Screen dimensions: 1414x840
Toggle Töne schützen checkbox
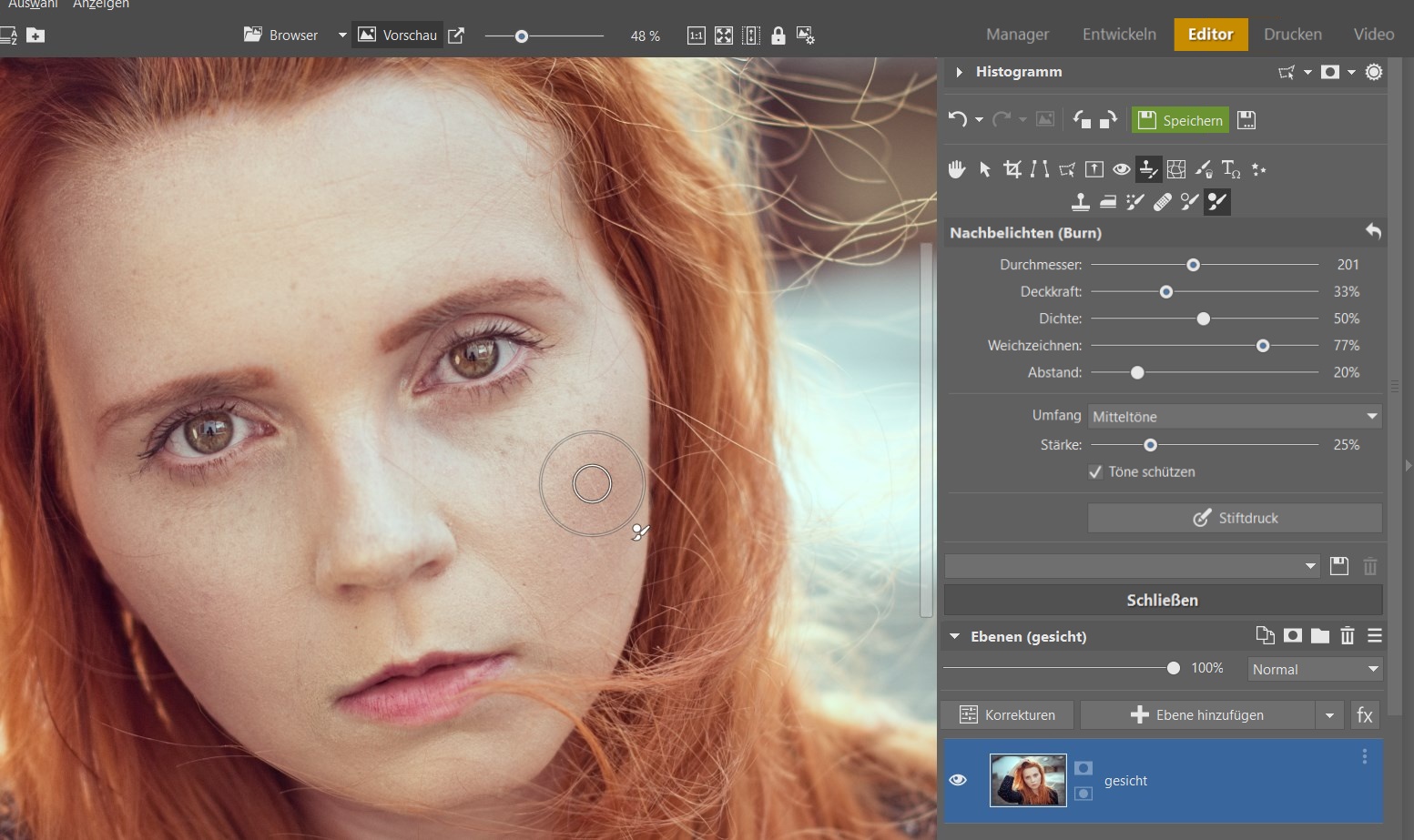coord(1095,471)
